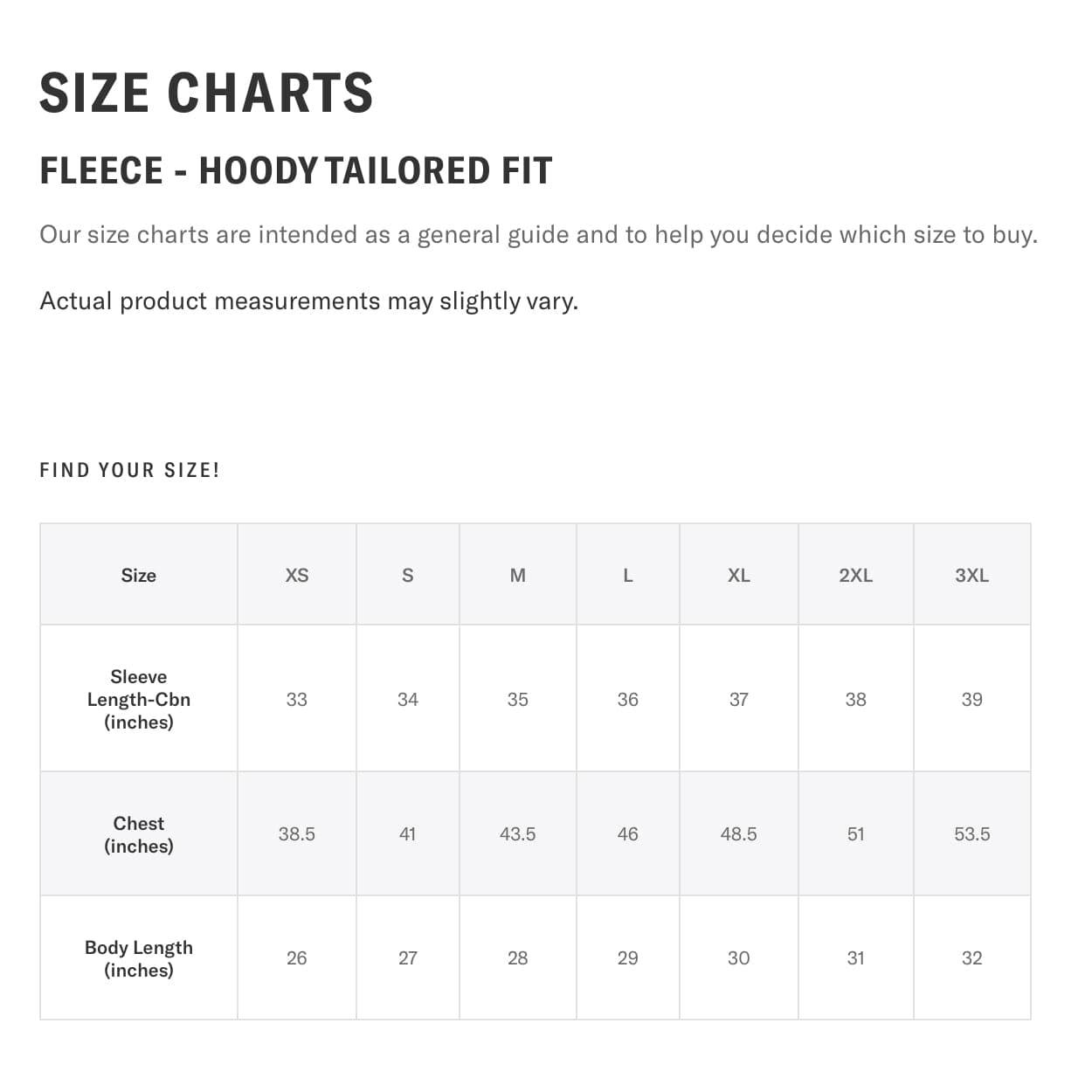Select the XL size column header

point(738,575)
